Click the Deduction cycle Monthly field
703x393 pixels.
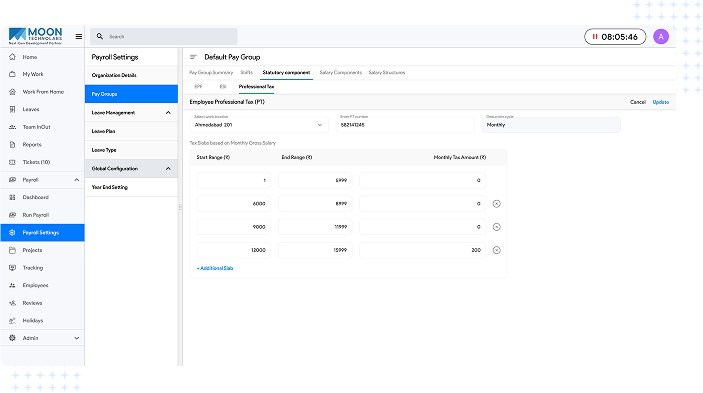click(x=551, y=125)
